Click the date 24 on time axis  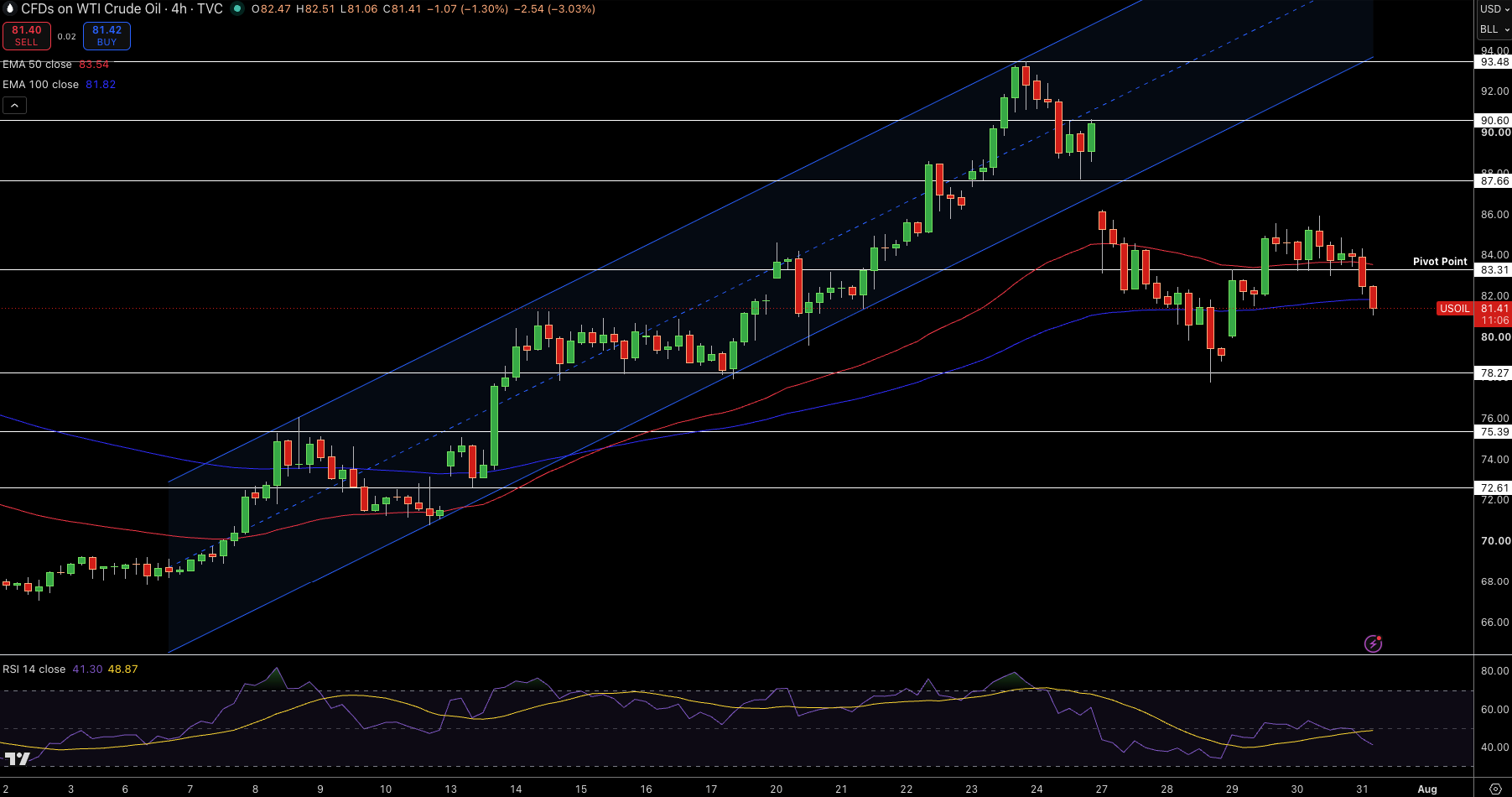pyautogui.click(x=1037, y=789)
